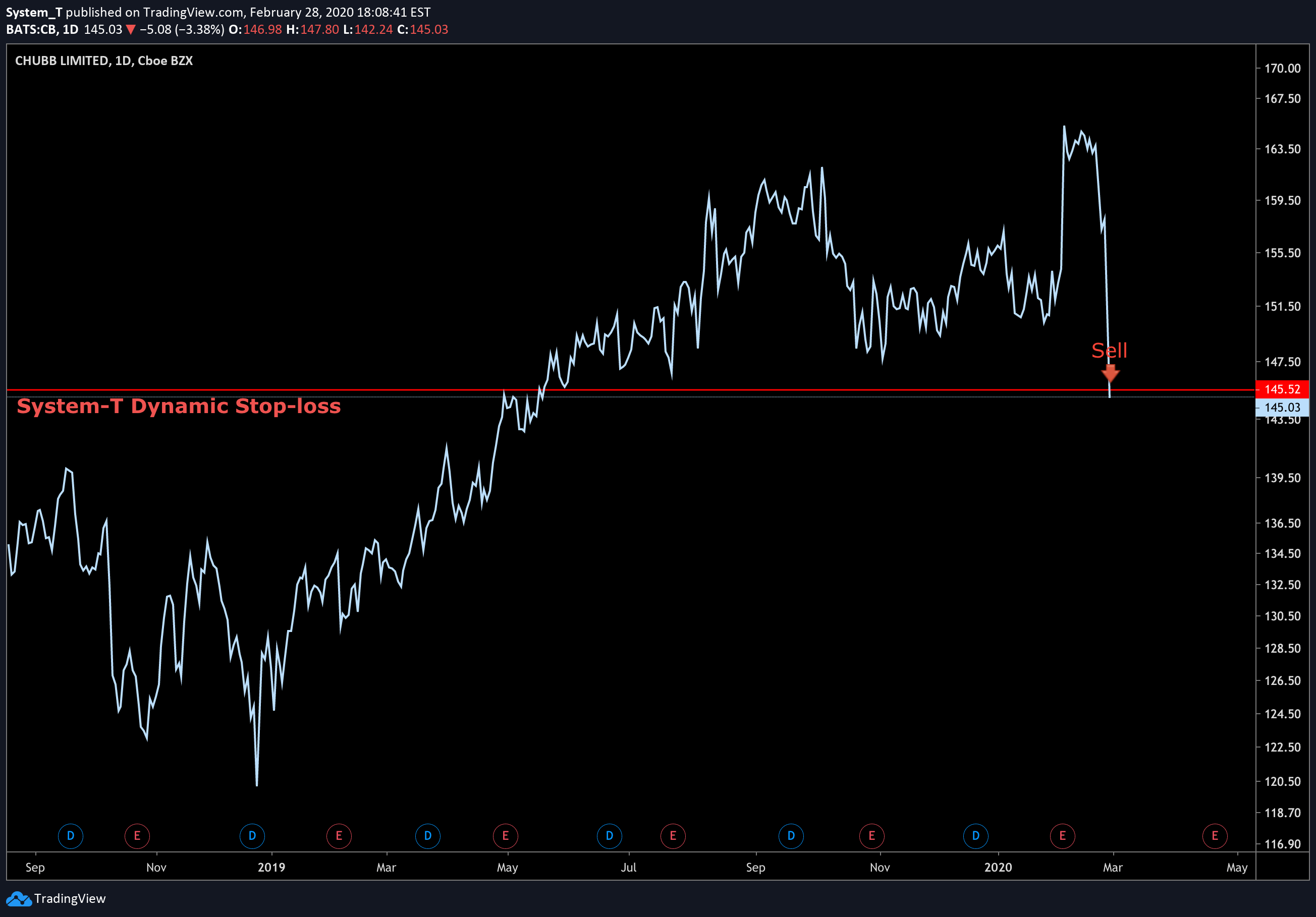The image size is (1316, 917).
Task: Click the red Sell arrow marker
Action: 1110,373
